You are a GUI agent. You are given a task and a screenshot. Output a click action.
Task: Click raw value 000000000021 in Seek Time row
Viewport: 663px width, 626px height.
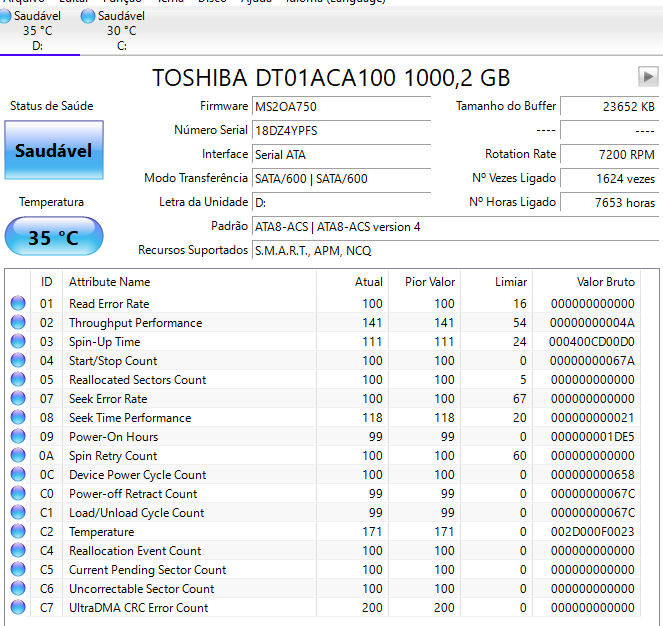click(x=592, y=417)
